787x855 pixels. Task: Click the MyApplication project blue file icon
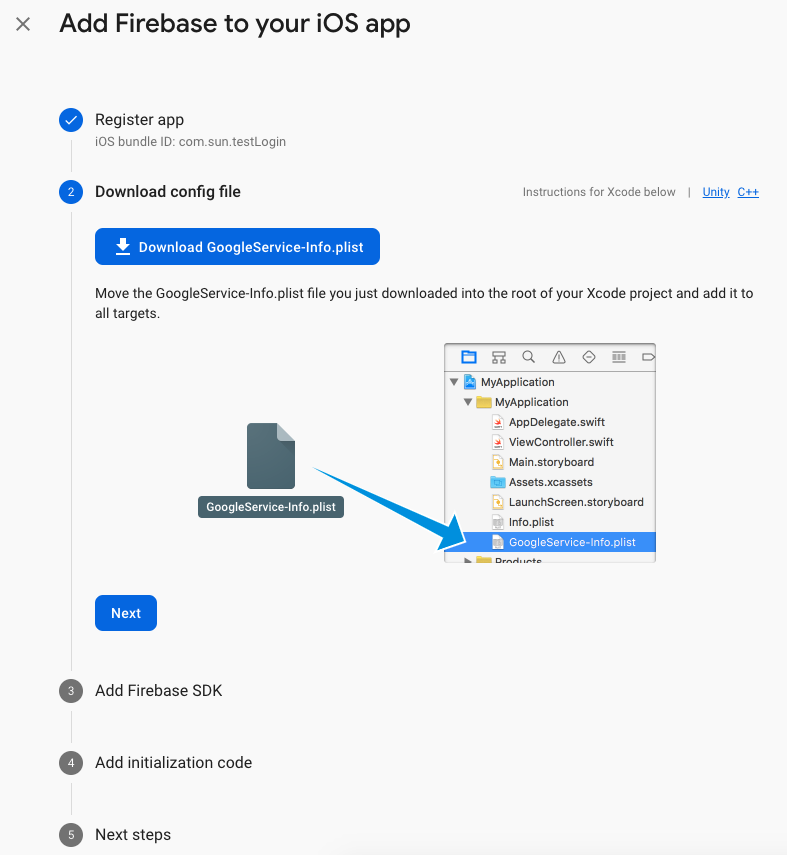click(x=470, y=382)
